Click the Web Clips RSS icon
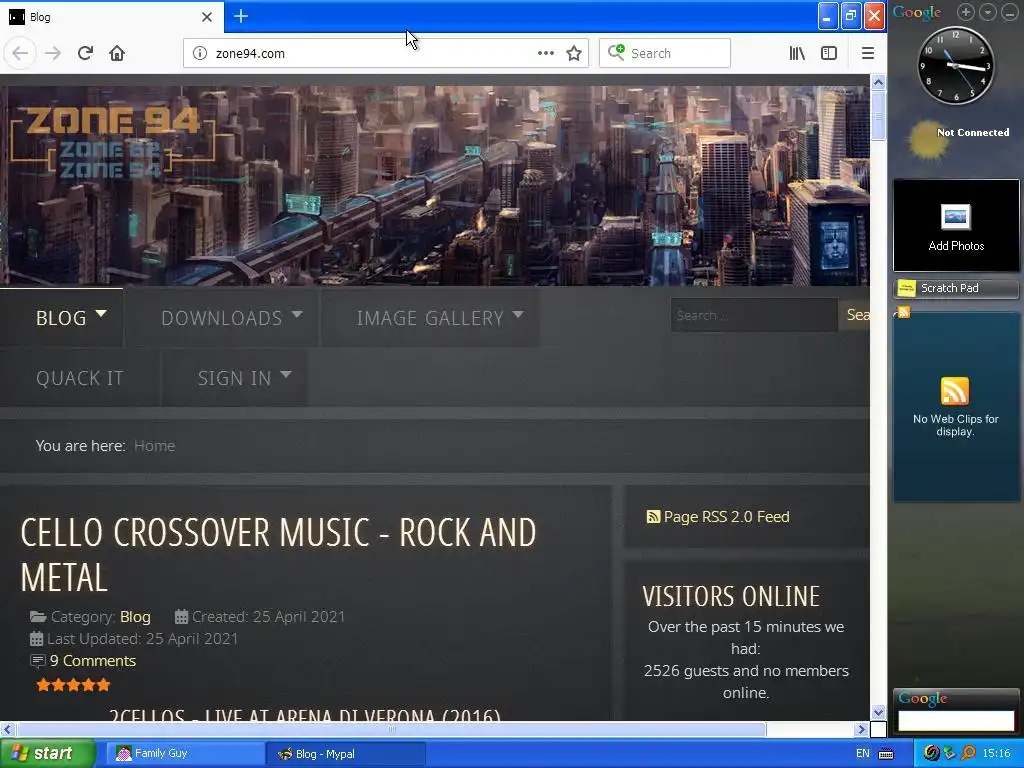Viewport: 1024px width, 768px height. (955, 391)
